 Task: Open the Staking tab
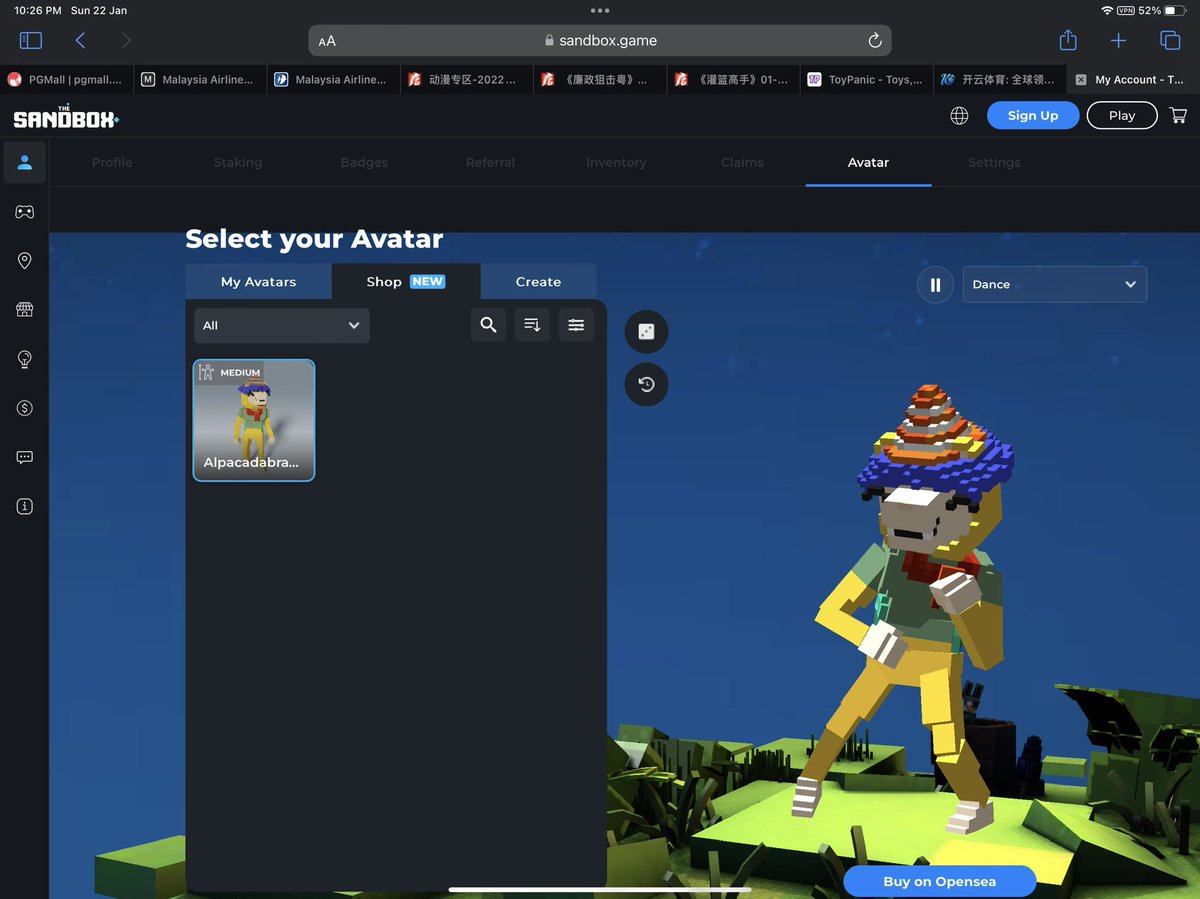(x=237, y=162)
